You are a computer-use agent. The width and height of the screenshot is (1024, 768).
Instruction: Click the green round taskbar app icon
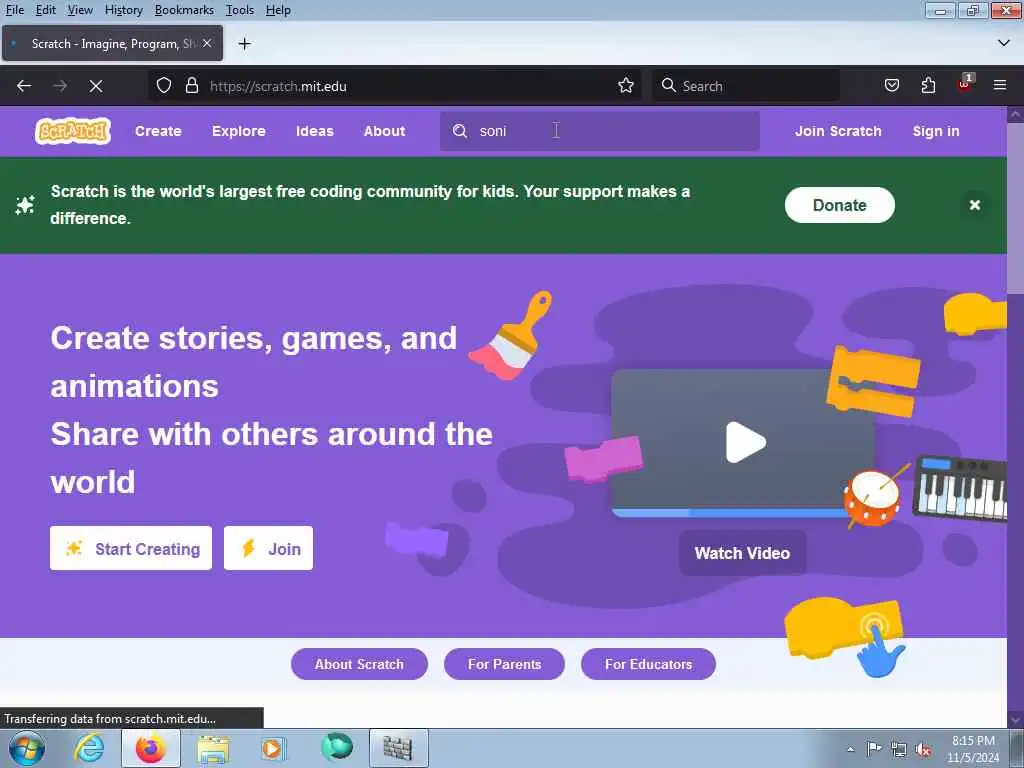tap(337, 747)
